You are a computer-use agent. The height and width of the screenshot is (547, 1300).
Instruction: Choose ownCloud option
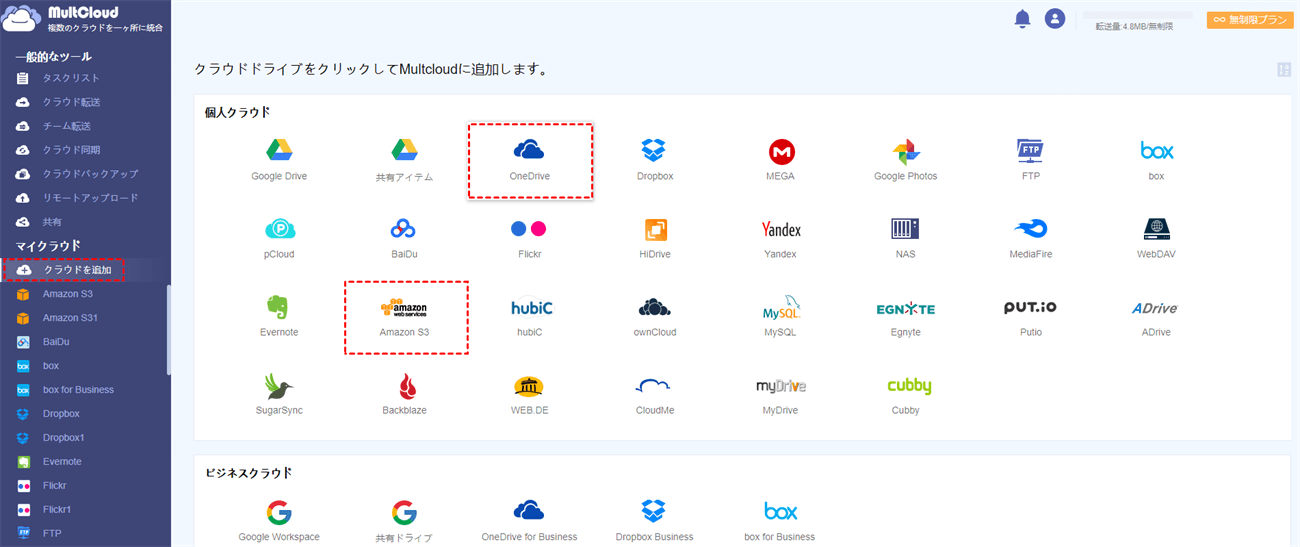[655, 316]
